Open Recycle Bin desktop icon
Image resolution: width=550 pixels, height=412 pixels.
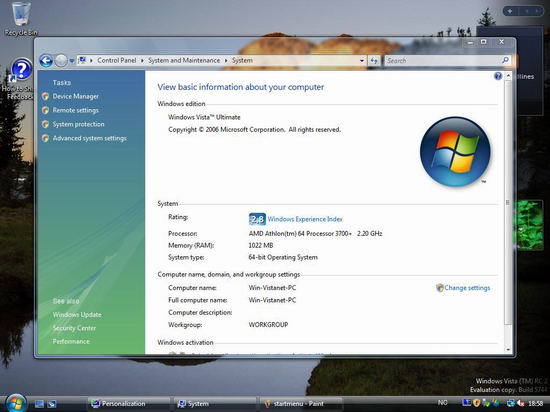pyautogui.click(x=21, y=19)
